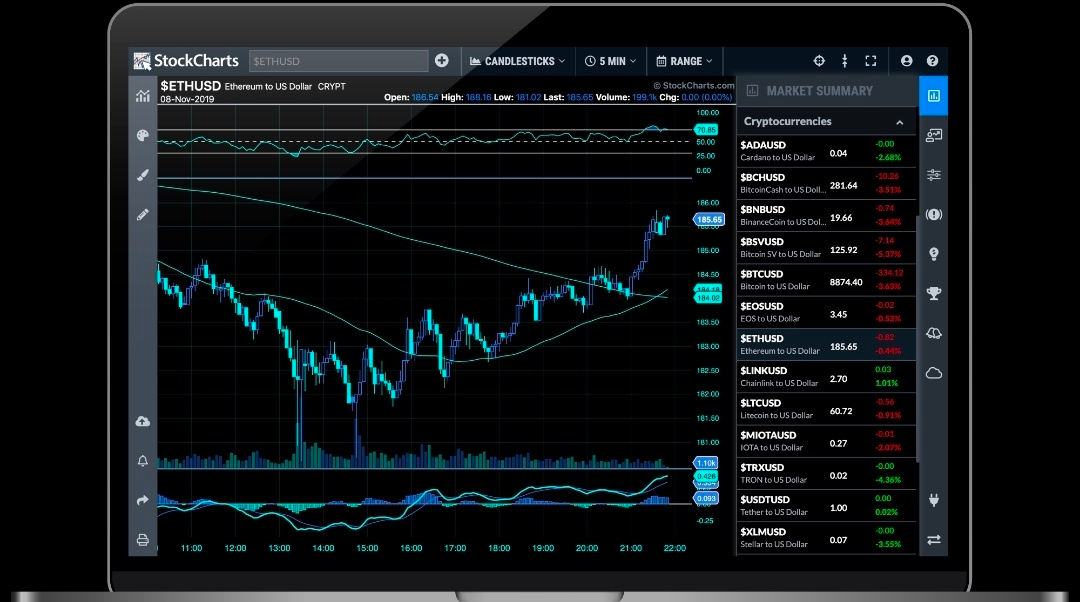Viewport: 1080px width, 602px height.
Task: Click the $ETHUSD symbol search field
Action: click(338, 61)
